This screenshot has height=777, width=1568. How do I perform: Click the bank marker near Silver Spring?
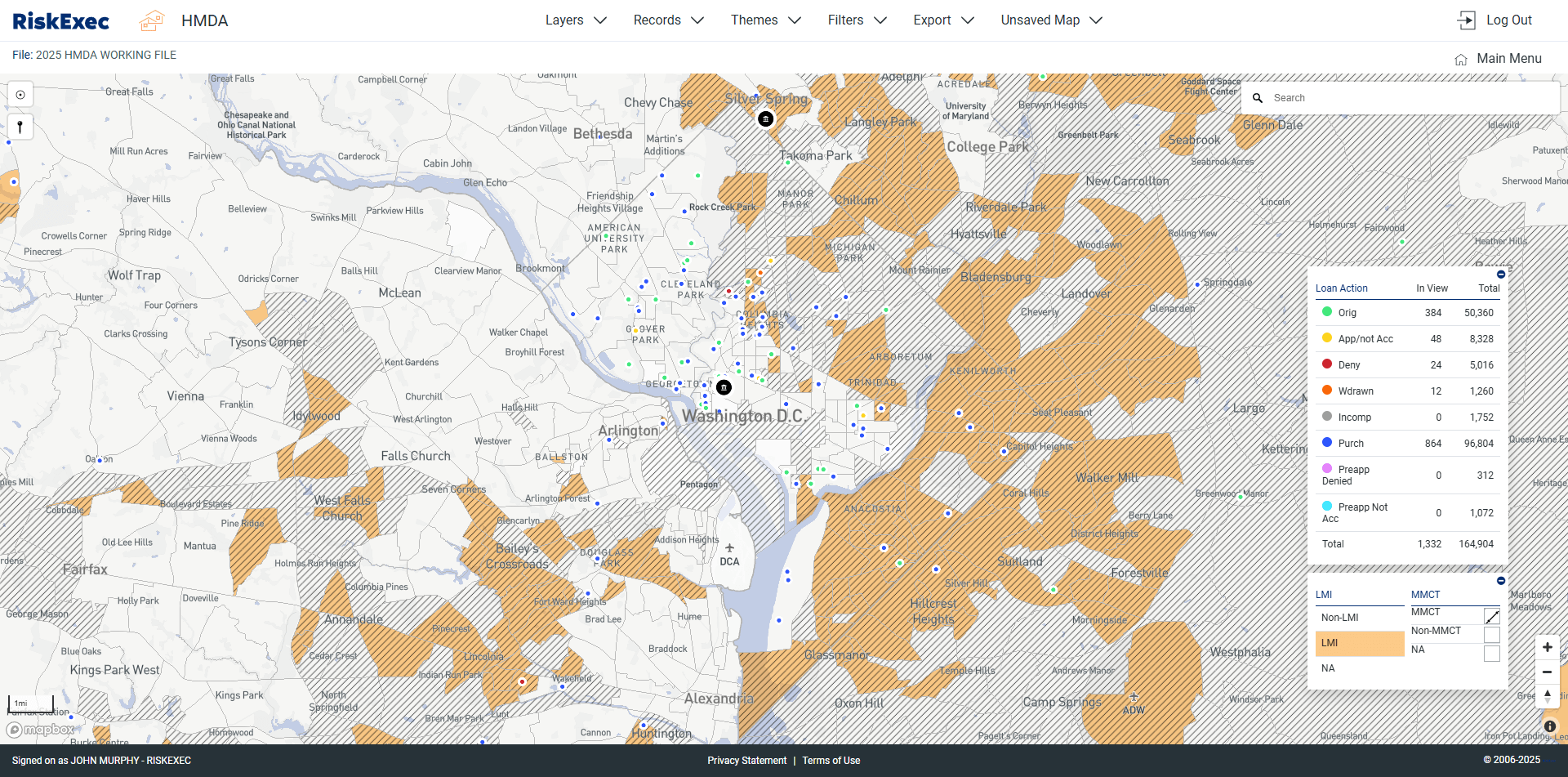[x=765, y=119]
